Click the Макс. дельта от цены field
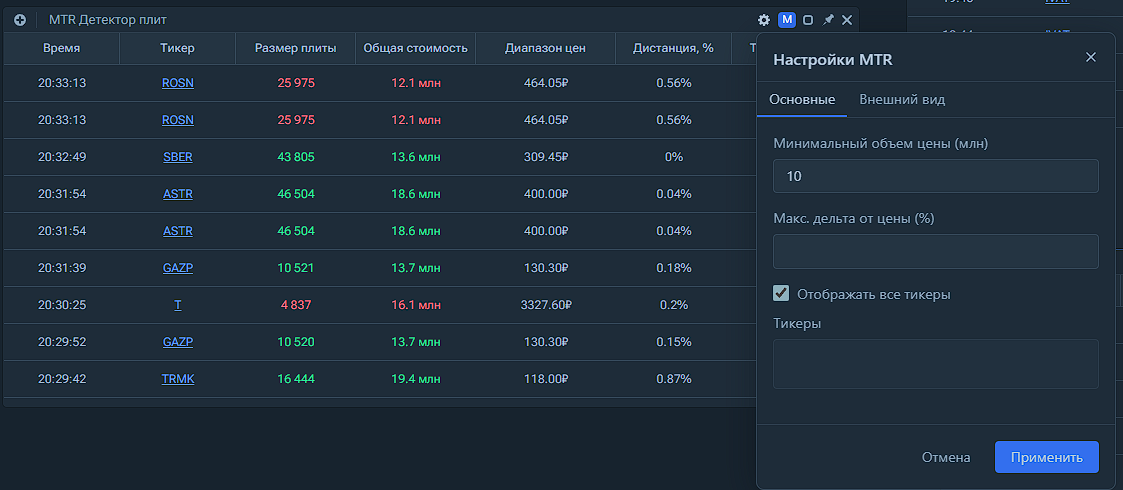1123x490 pixels. [x=935, y=251]
